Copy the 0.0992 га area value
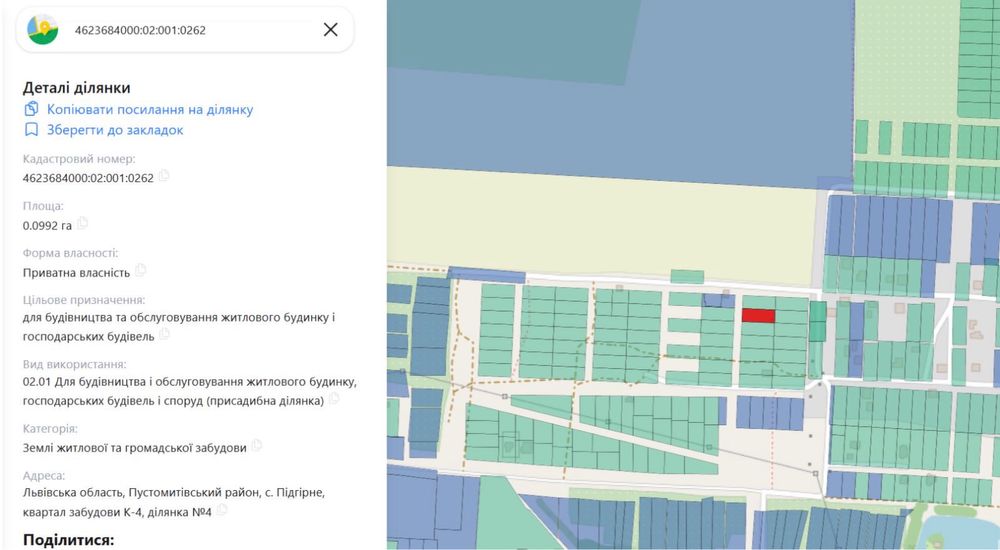1000x550 pixels. click(83, 224)
